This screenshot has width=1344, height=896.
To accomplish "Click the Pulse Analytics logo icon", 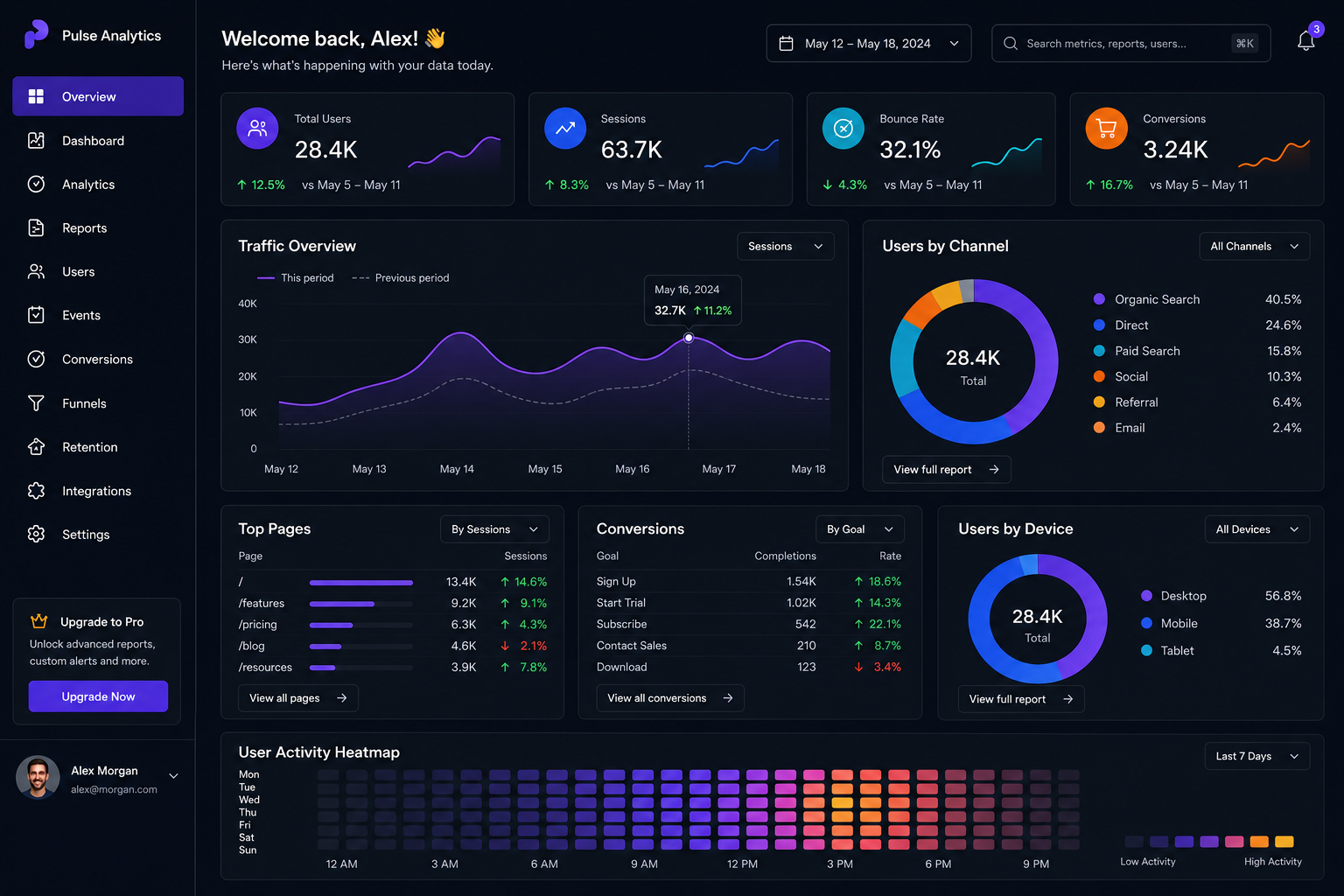I will [36, 34].
